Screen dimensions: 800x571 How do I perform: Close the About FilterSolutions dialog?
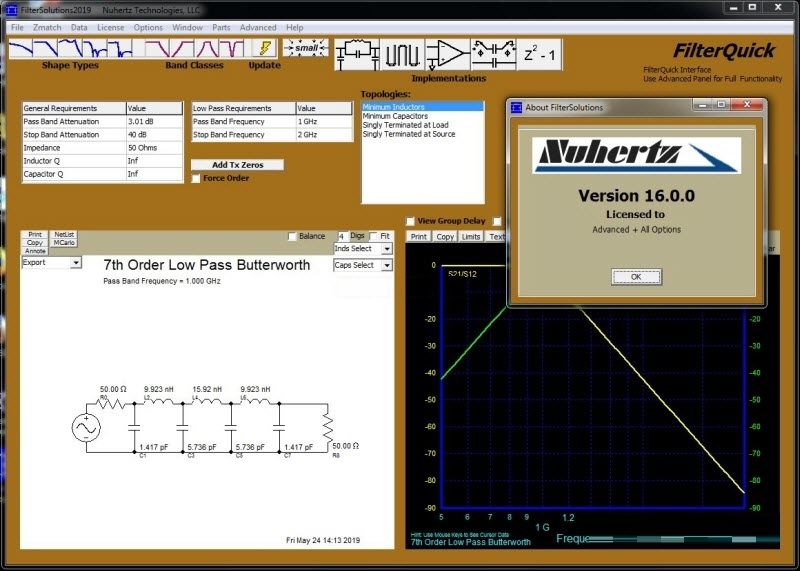[x=747, y=105]
